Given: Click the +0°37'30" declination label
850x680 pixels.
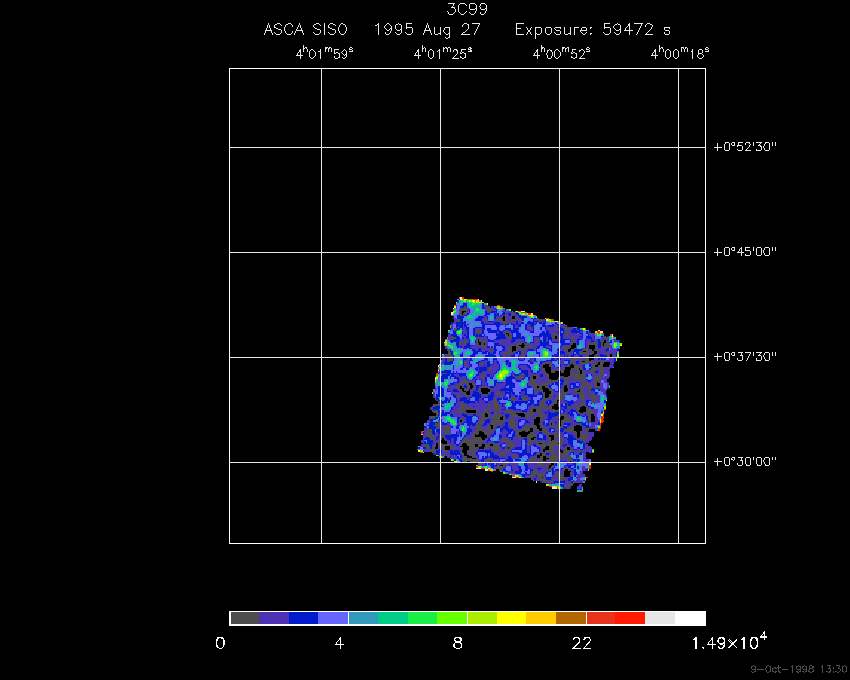Looking at the screenshot, I should [745, 357].
